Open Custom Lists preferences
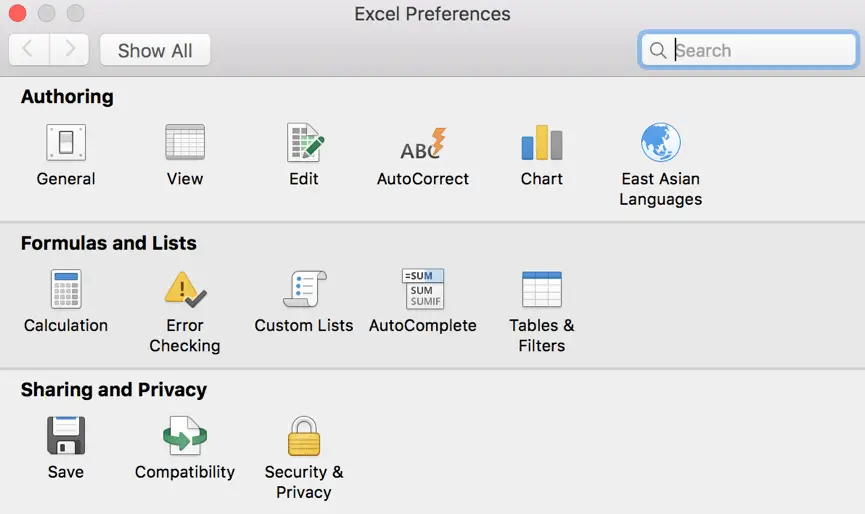Screen dimensions: 865x514 304,290
